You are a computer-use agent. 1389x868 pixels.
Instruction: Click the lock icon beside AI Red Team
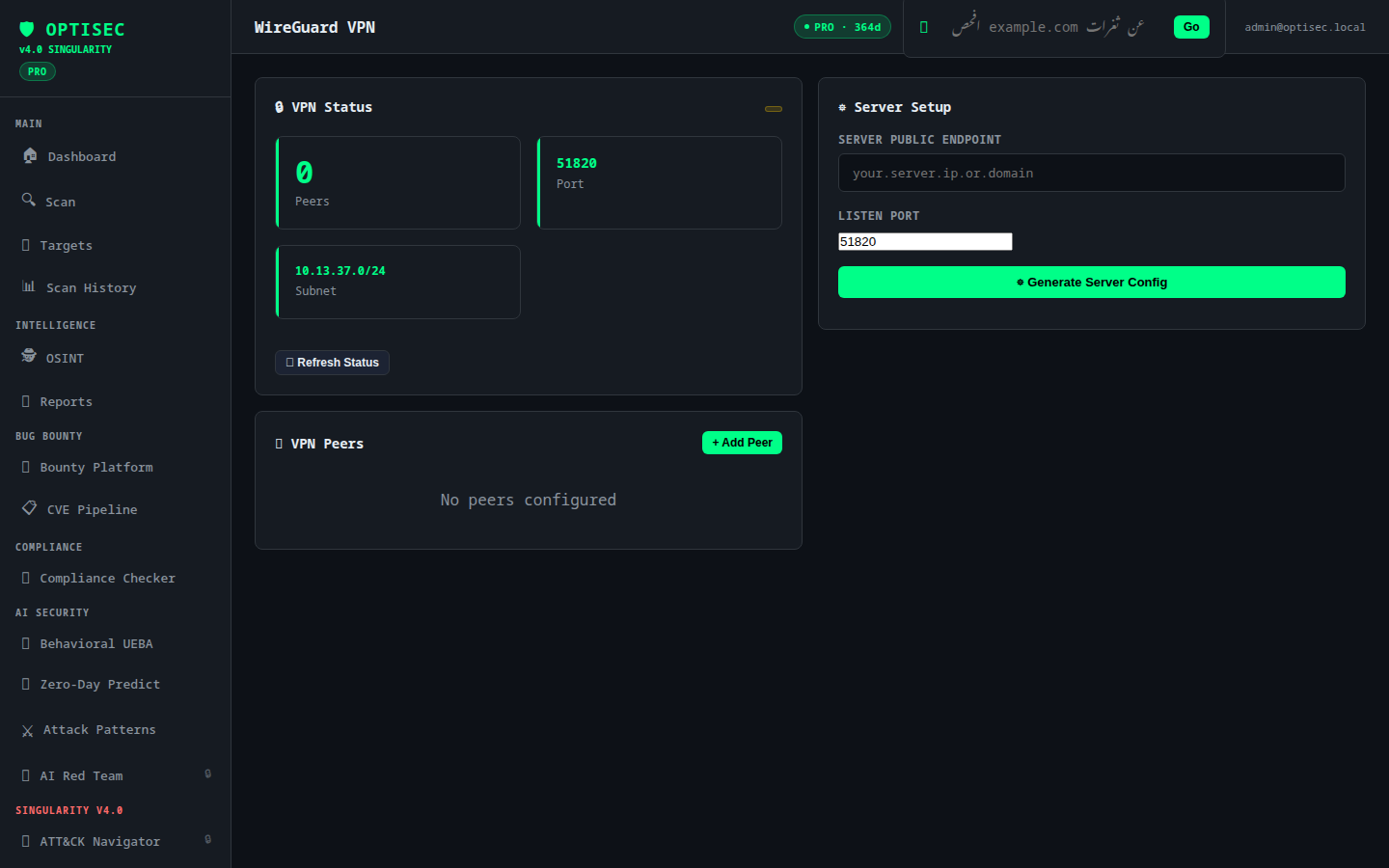tap(207, 773)
